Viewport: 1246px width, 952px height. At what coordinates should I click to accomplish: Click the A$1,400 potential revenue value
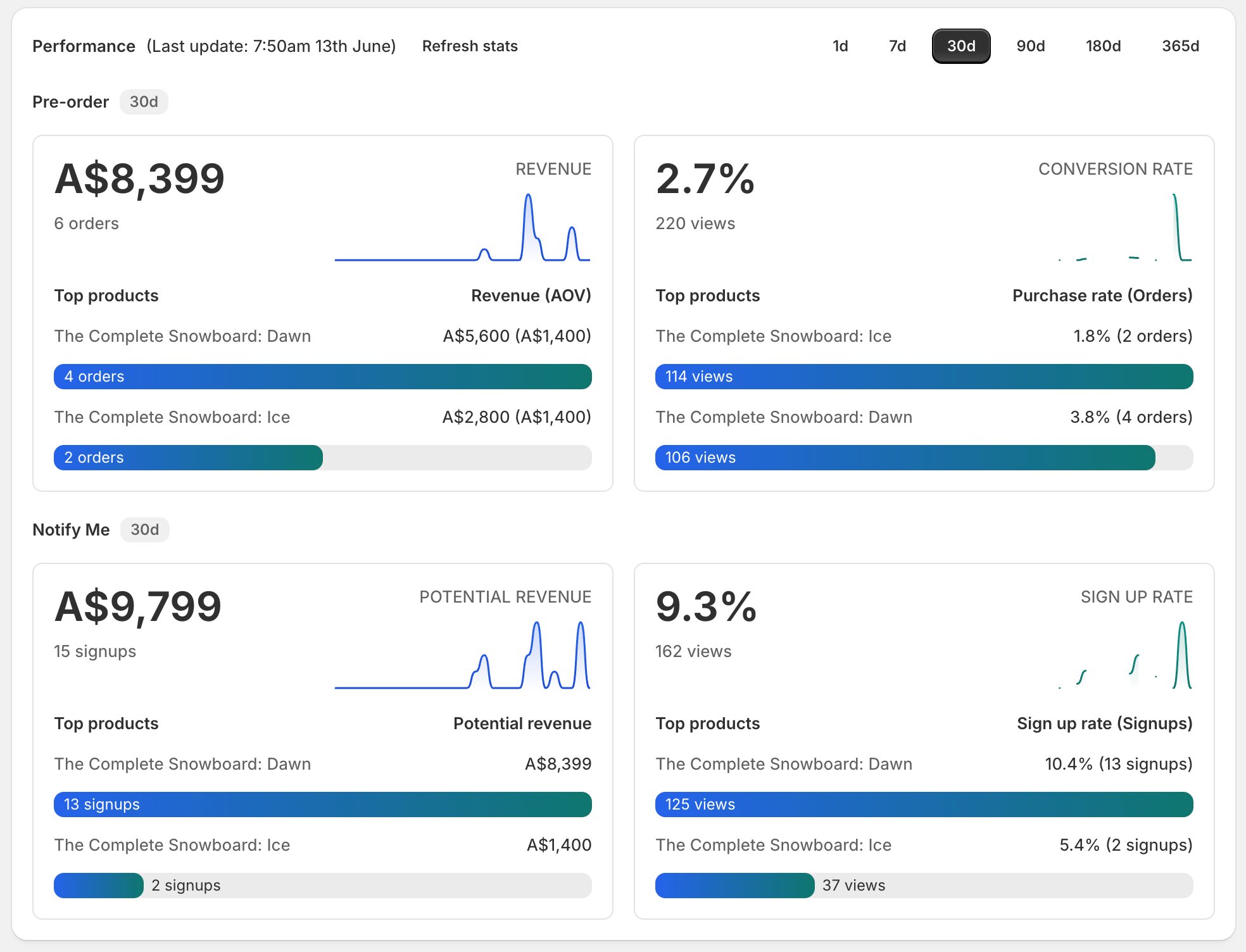click(559, 845)
